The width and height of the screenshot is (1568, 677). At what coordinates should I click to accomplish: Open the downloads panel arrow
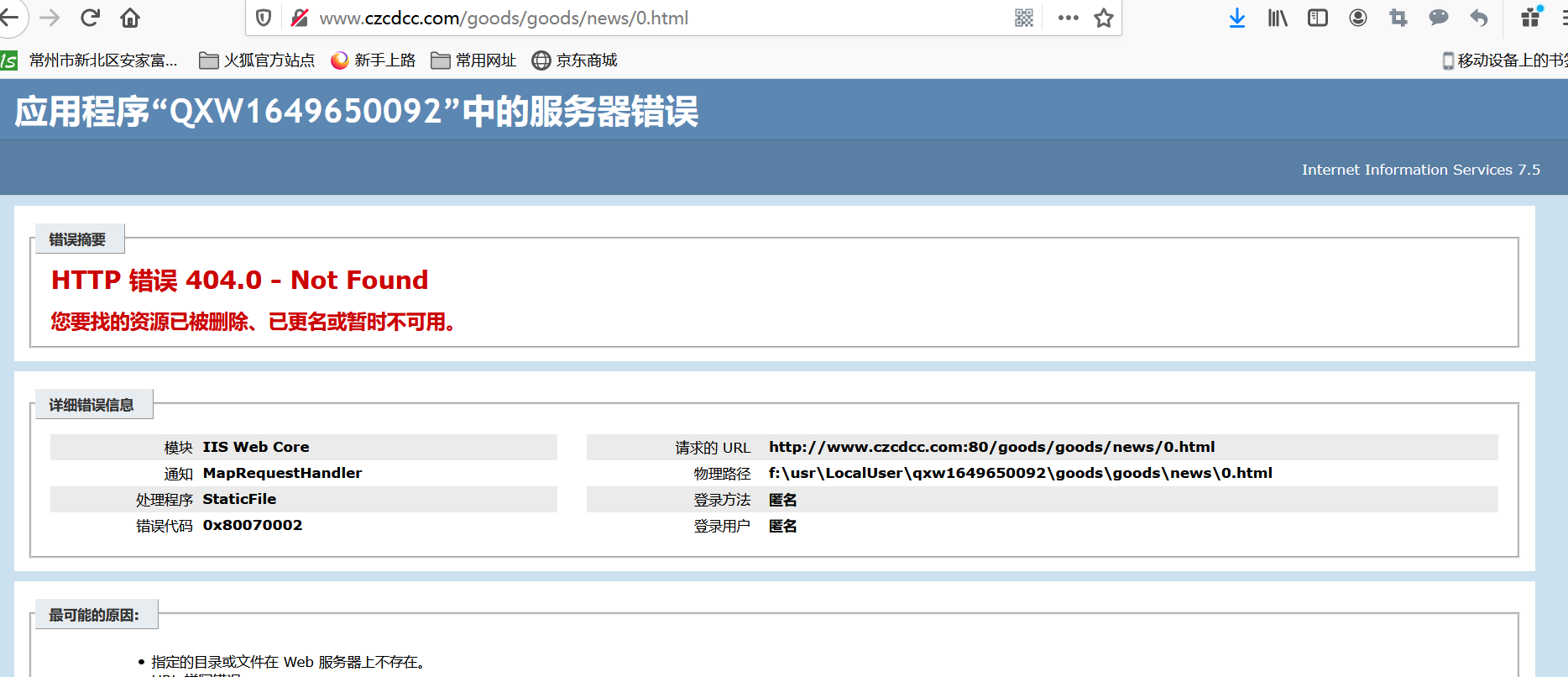[1236, 18]
